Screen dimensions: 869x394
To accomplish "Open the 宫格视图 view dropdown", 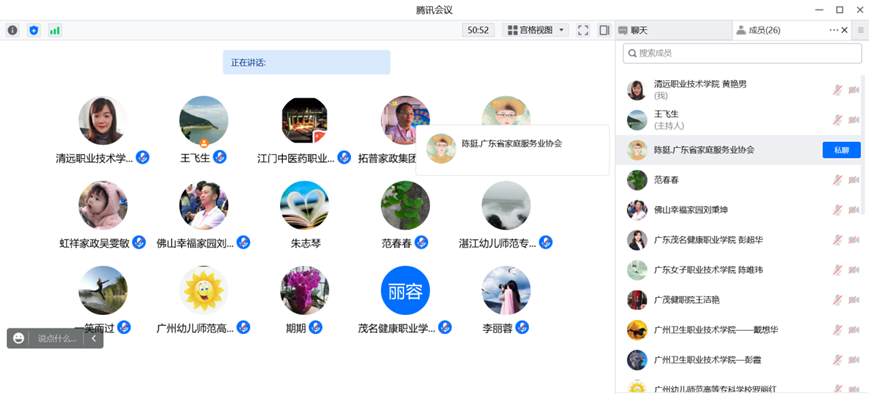I will click(535, 30).
